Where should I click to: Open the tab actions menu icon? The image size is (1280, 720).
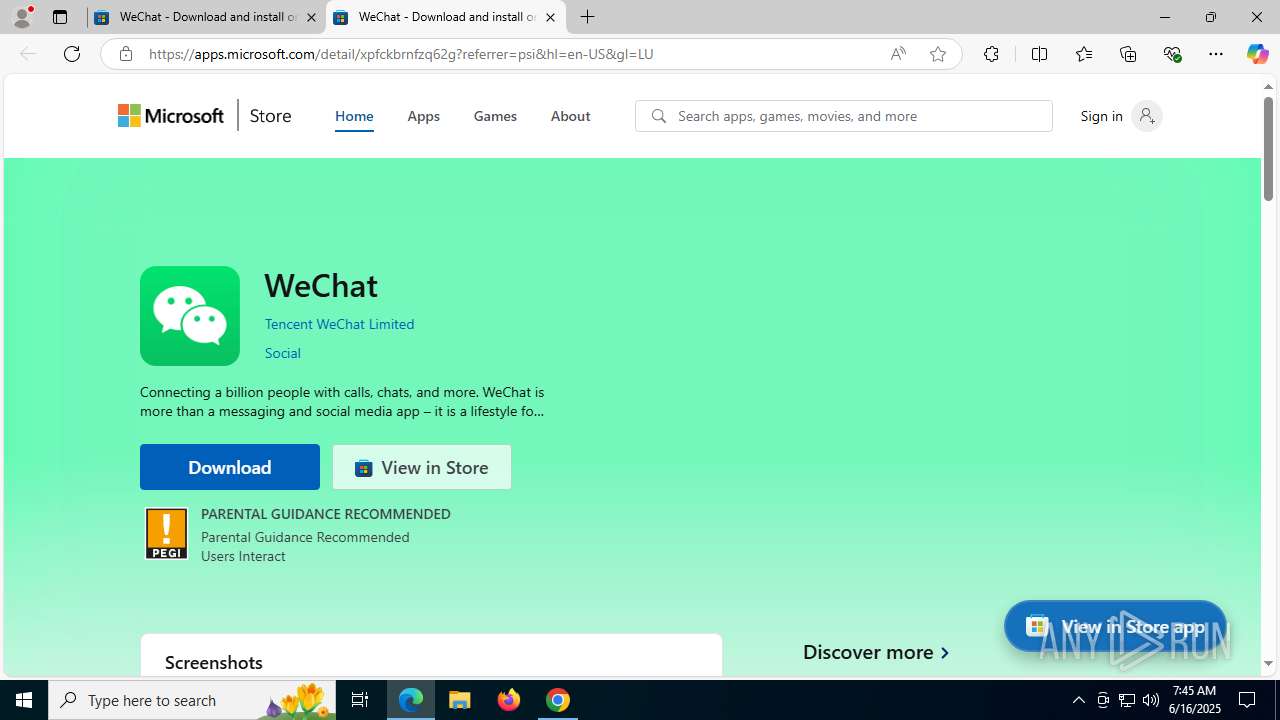(60, 17)
